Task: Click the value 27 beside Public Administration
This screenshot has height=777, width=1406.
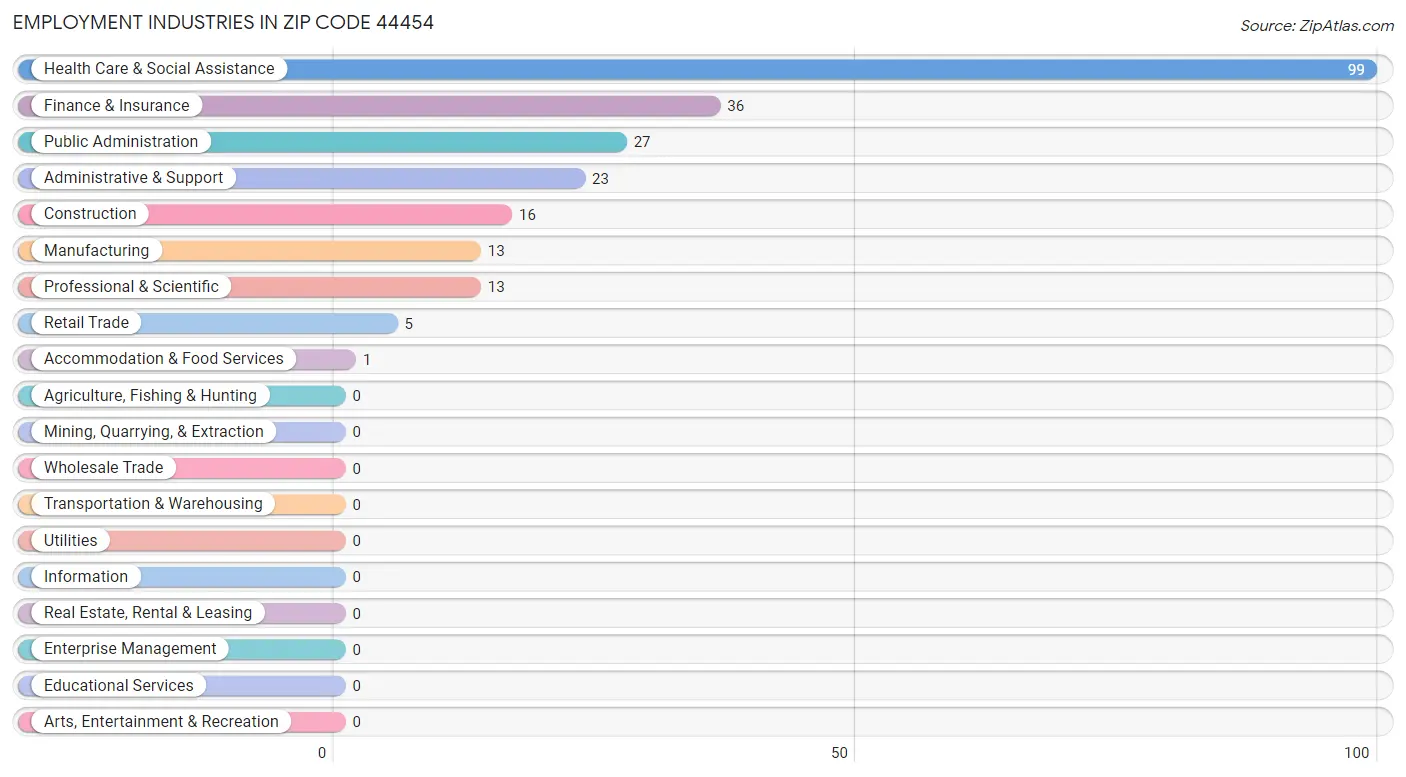Action: pos(642,142)
